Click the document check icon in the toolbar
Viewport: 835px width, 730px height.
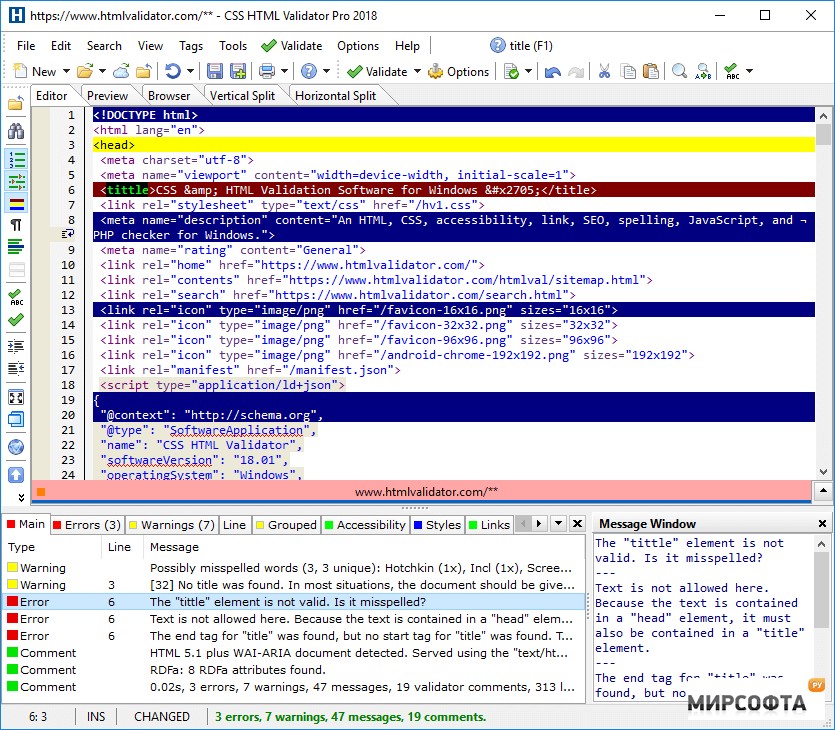(x=511, y=71)
